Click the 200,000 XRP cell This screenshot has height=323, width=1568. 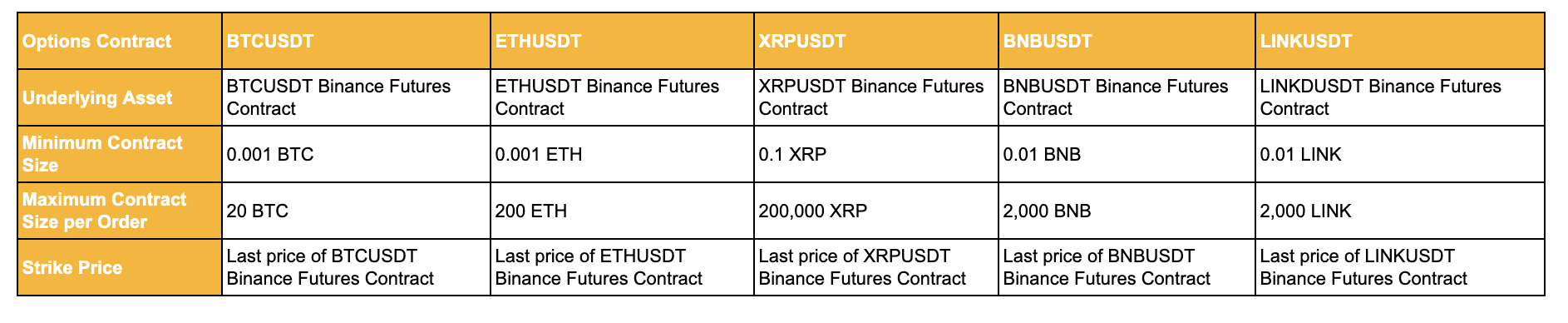point(876,211)
